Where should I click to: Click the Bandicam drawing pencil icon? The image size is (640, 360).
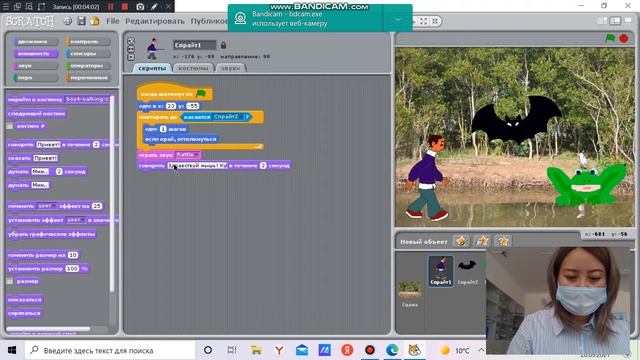154,7
